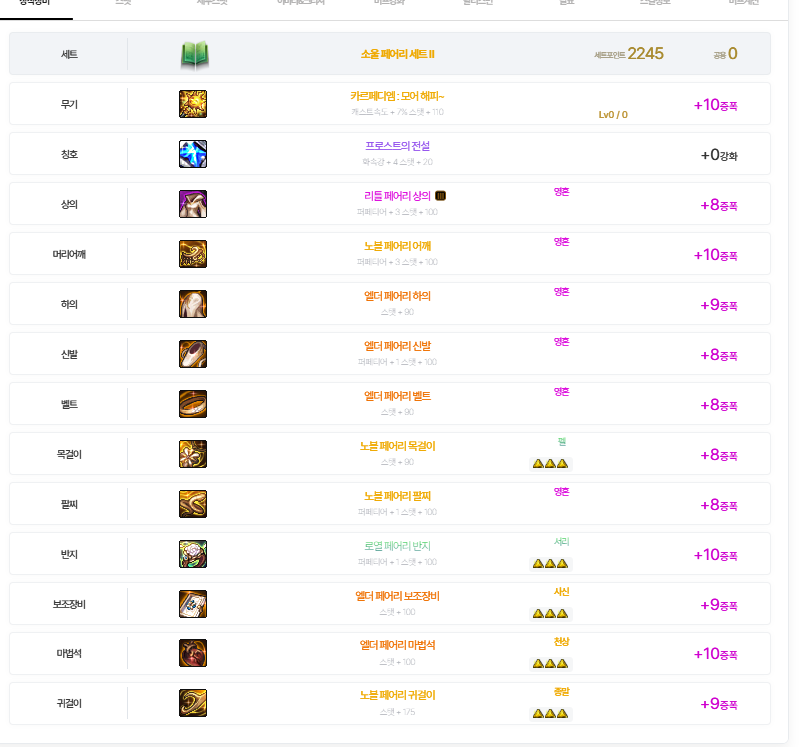Click the weapon (무기) item icon
Screen dimensions: 805x747
click(x=193, y=104)
